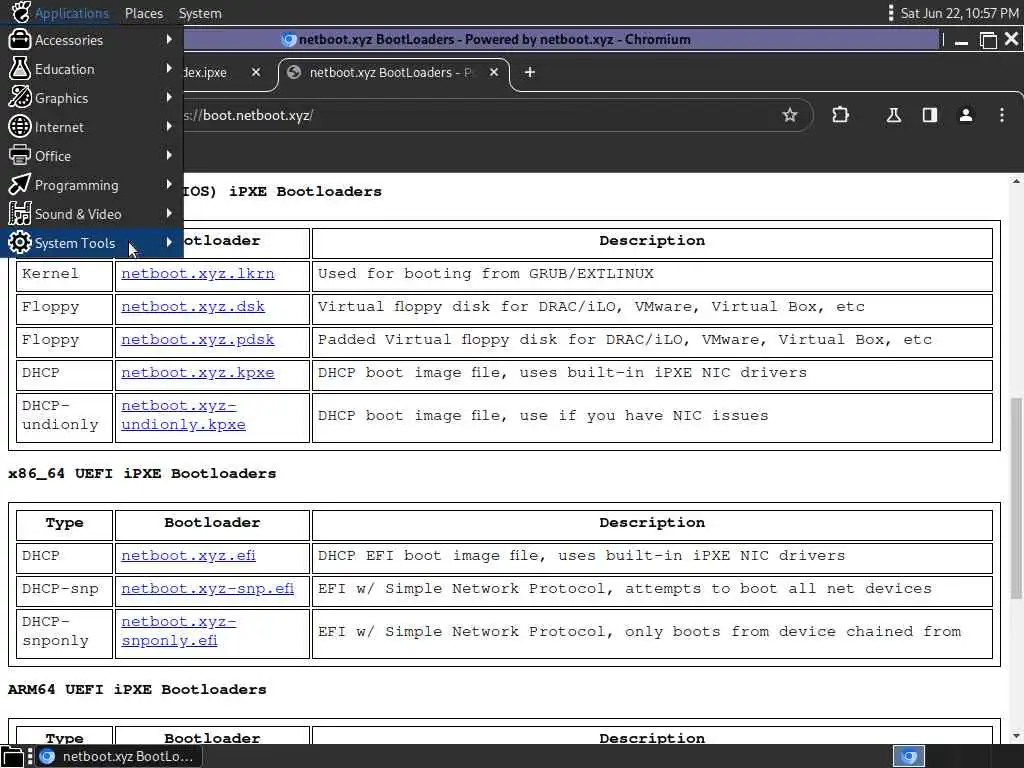Click the Internet globe icon
The width and height of the screenshot is (1024, 768).
pyautogui.click(x=20, y=127)
